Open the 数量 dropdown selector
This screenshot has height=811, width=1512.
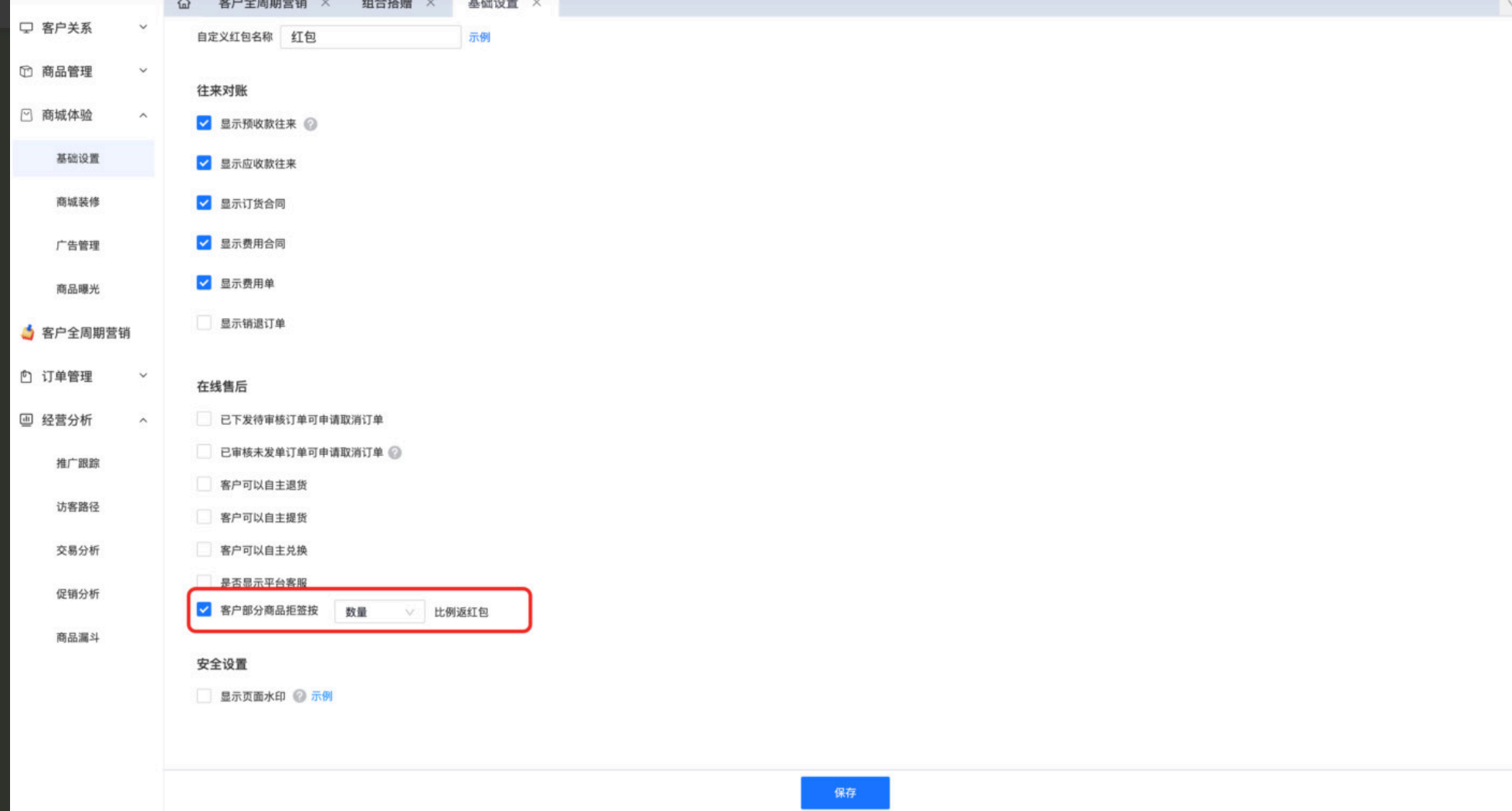tap(378, 612)
